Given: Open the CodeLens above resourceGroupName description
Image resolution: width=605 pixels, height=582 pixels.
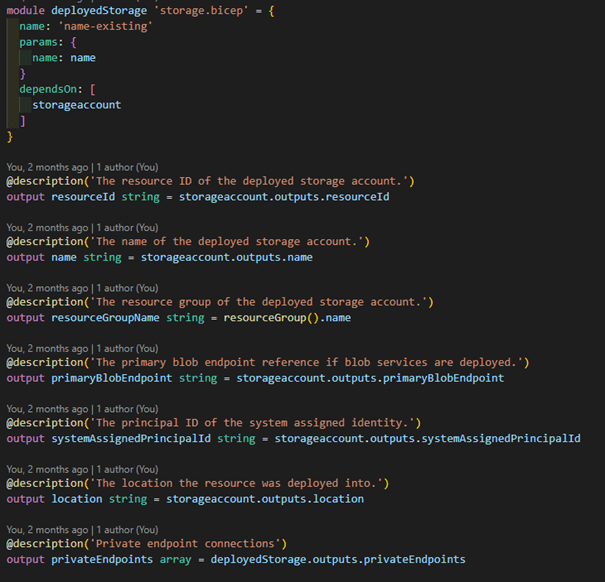Looking at the screenshot, I should 82,287.
